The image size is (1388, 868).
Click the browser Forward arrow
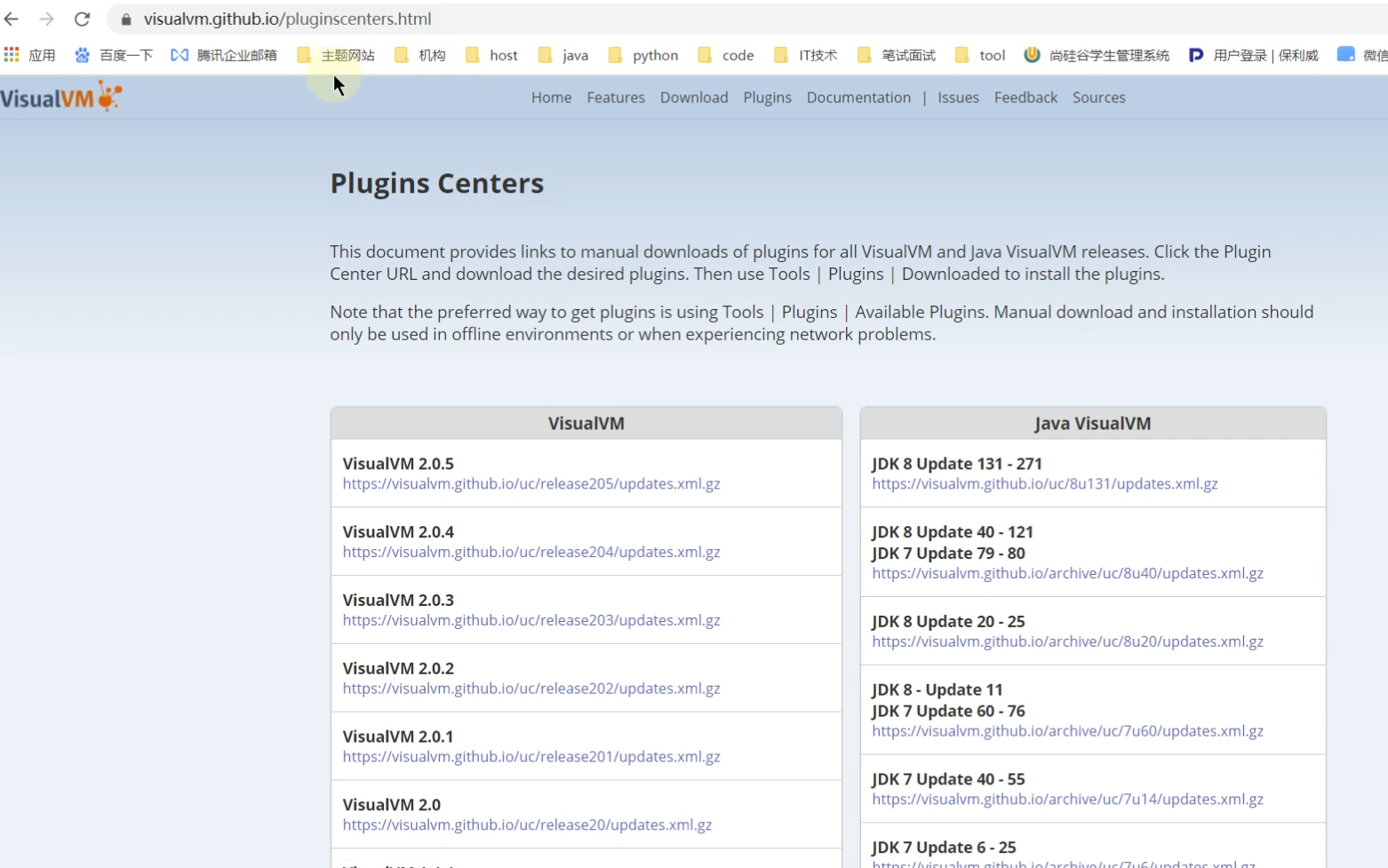pos(47,19)
